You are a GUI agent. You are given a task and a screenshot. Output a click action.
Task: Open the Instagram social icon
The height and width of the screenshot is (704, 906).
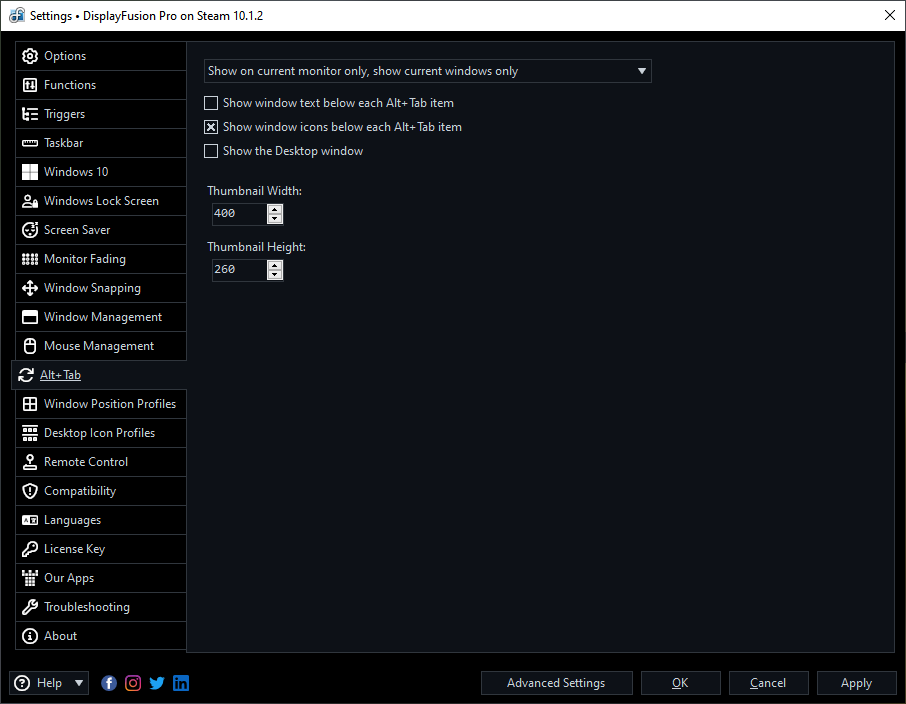133,683
